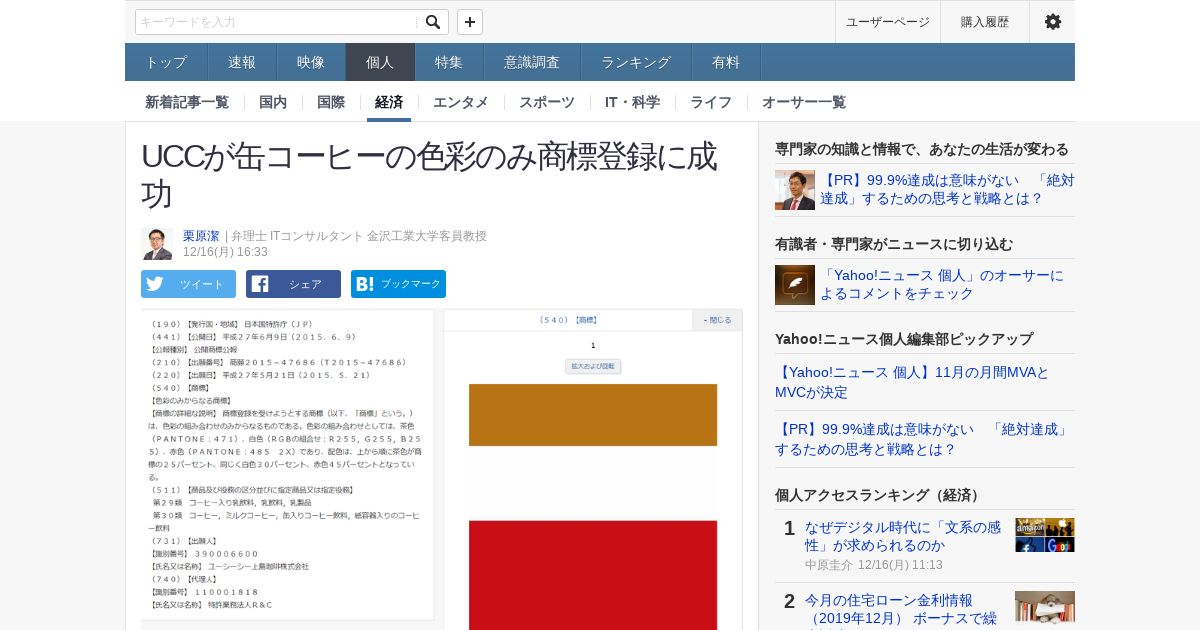The image size is (1200, 630).
Task: Select 国内 category
Action: coord(273,102)
